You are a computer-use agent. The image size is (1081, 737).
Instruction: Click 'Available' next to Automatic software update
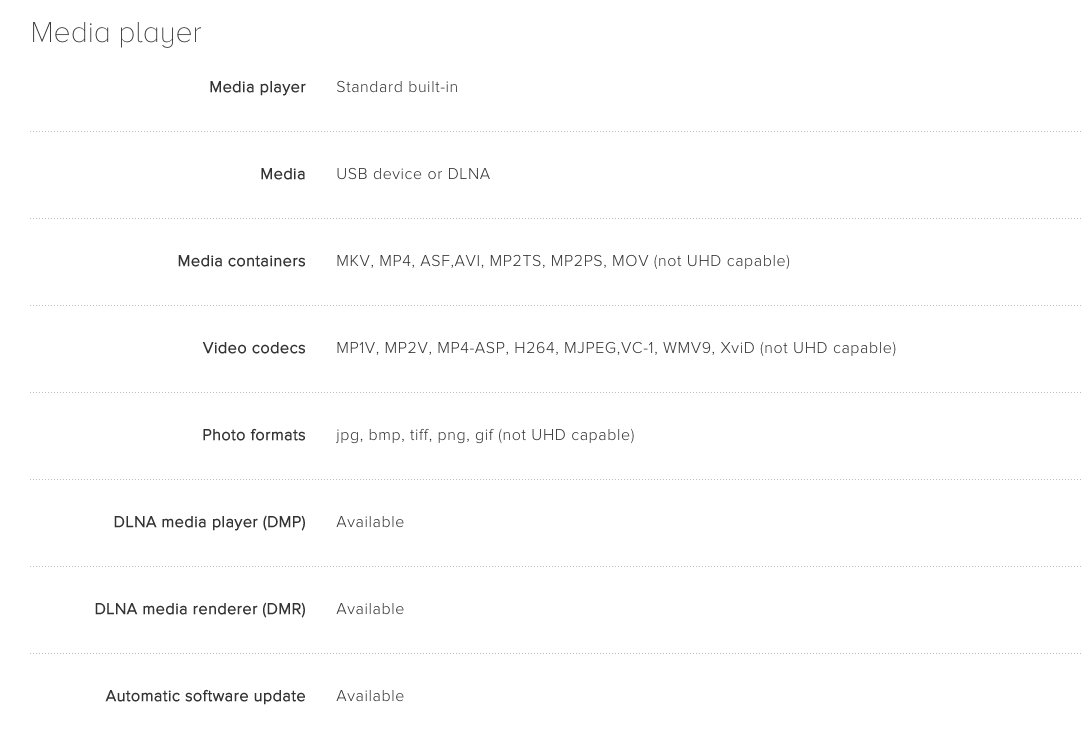(370, 696)
